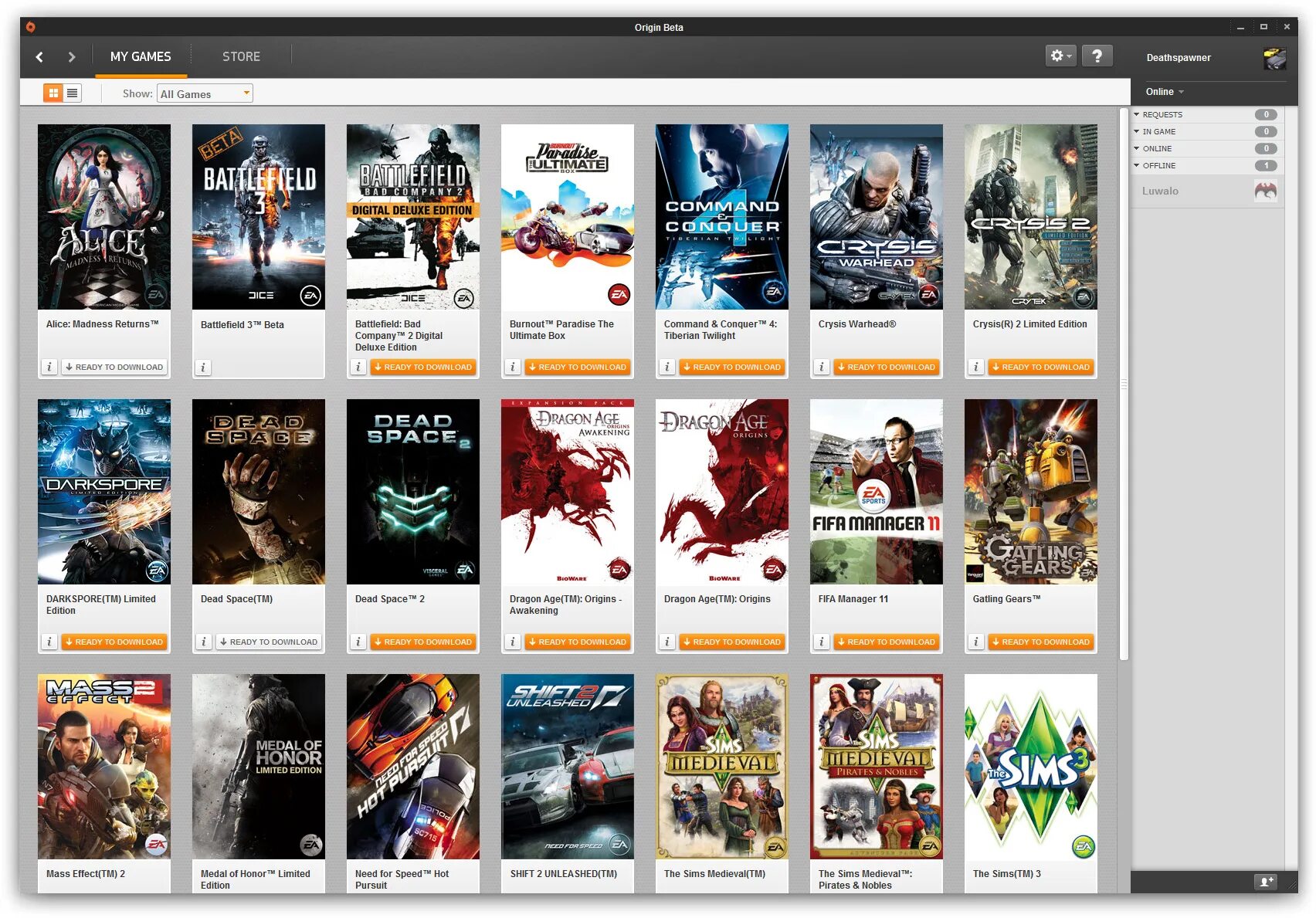Click the "Dragon Age(TM): Origins" title text
Viewport: 1316px width, 918px height.
[717, 599]
